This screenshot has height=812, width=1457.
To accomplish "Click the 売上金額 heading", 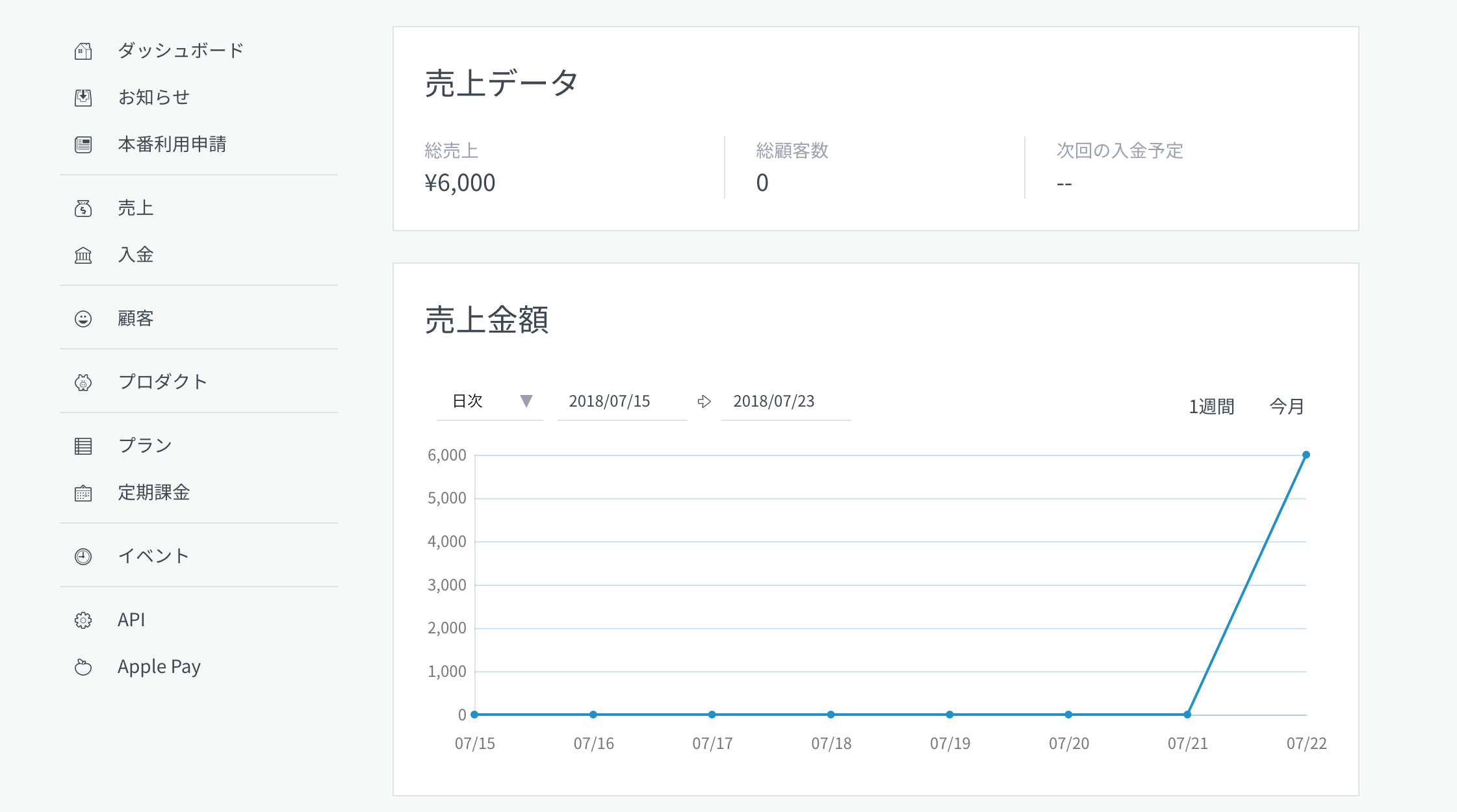I will tap(487, 320).
